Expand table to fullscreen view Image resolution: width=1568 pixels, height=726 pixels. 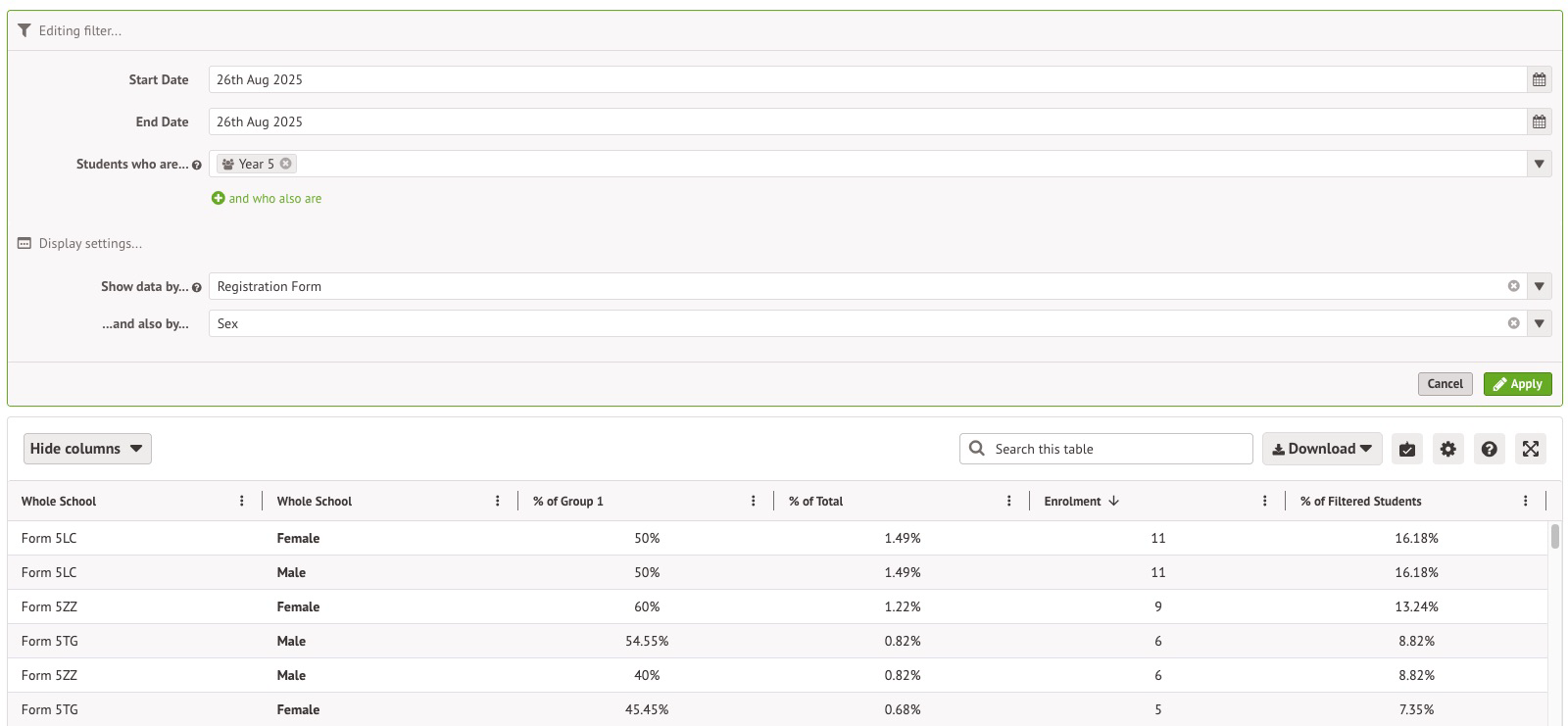(x=1530, y=449)
